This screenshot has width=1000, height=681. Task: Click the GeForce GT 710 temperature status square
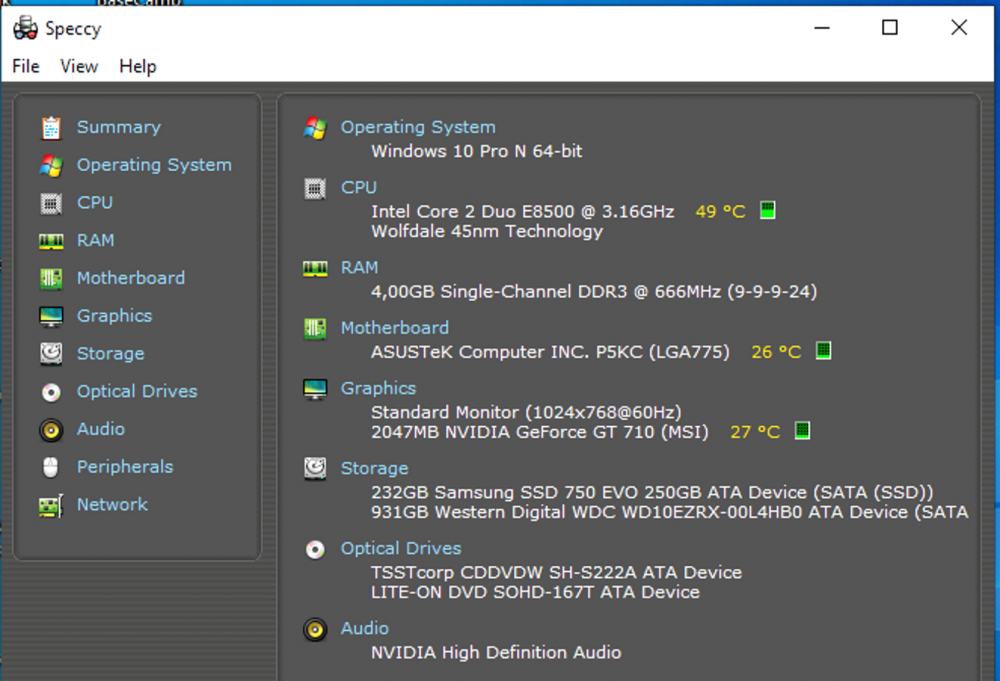pos(802,431)
